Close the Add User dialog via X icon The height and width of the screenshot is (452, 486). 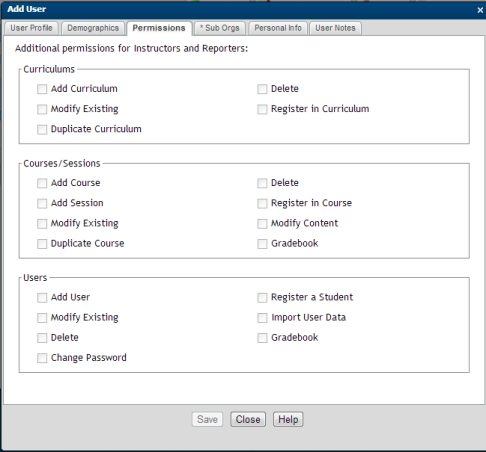(x=480, y=10)
